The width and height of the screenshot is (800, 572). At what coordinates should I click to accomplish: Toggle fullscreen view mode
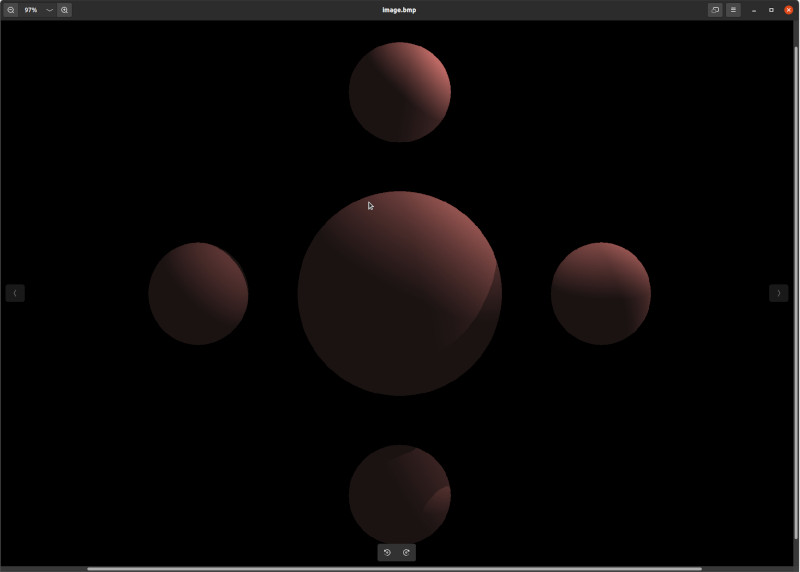click(715, 10)
